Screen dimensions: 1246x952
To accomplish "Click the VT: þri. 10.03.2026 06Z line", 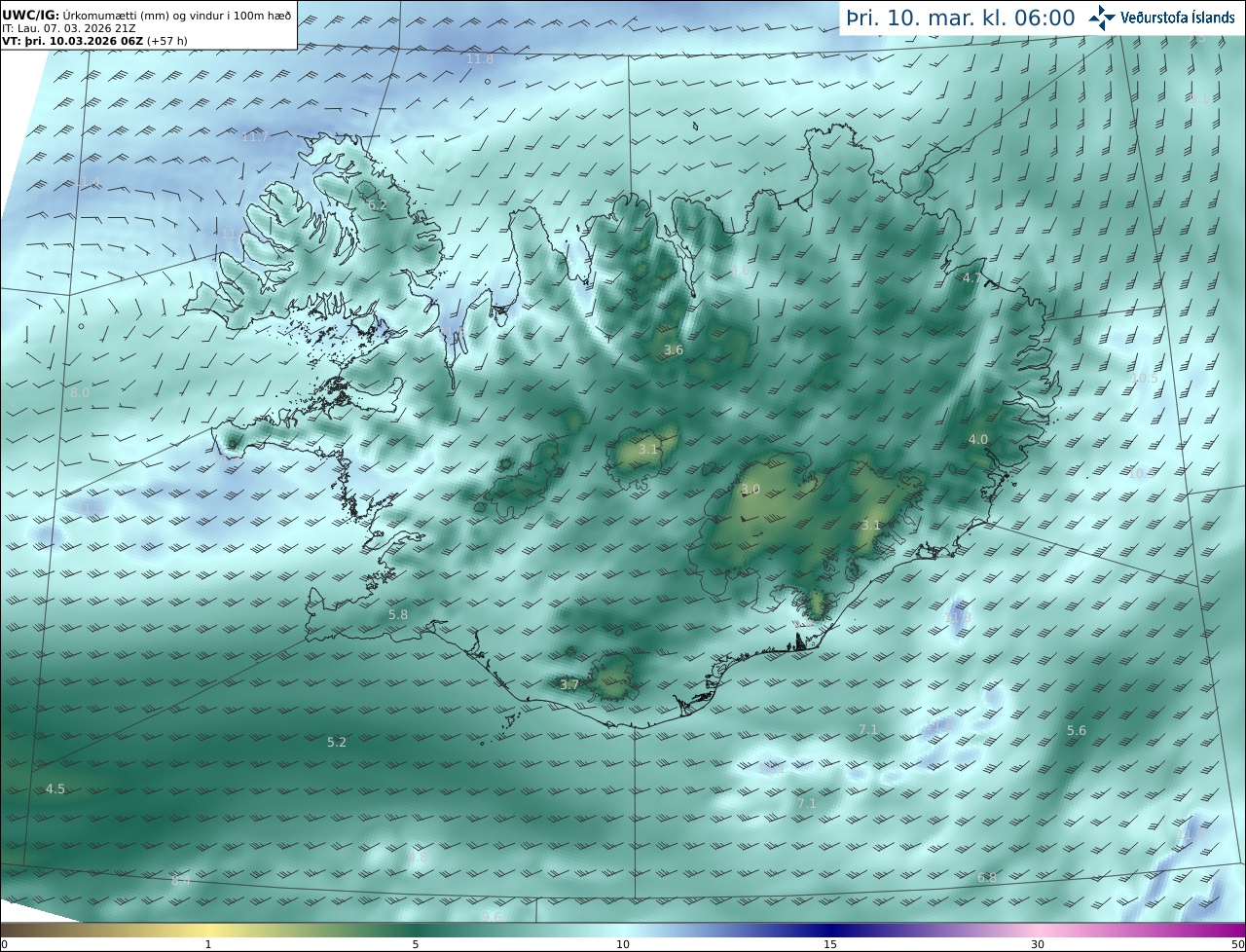I will [x=96, y=41].
